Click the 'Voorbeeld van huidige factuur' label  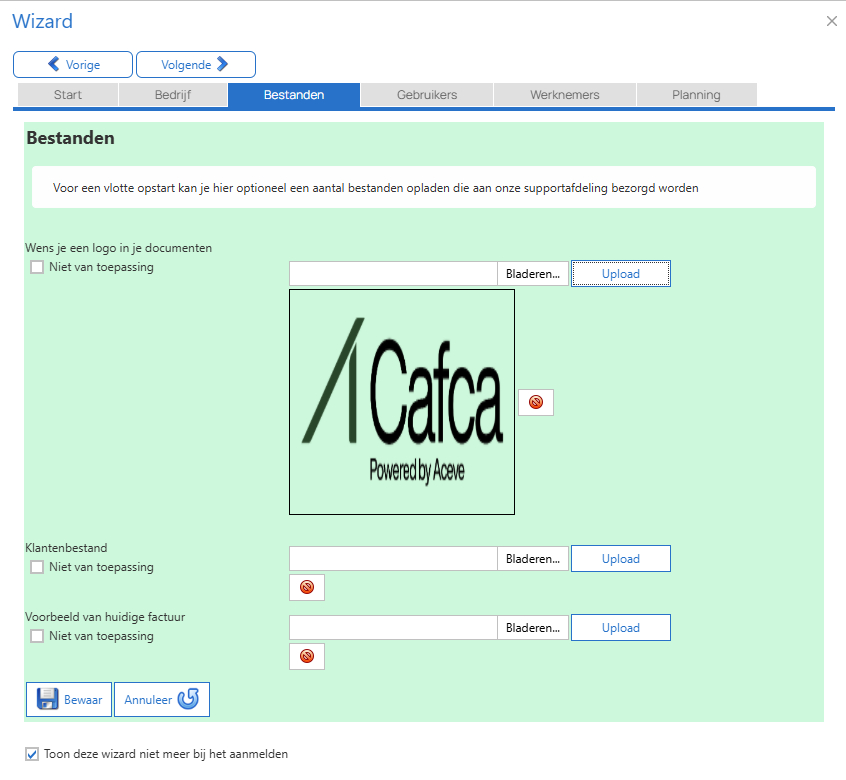(x=105, y=617)
